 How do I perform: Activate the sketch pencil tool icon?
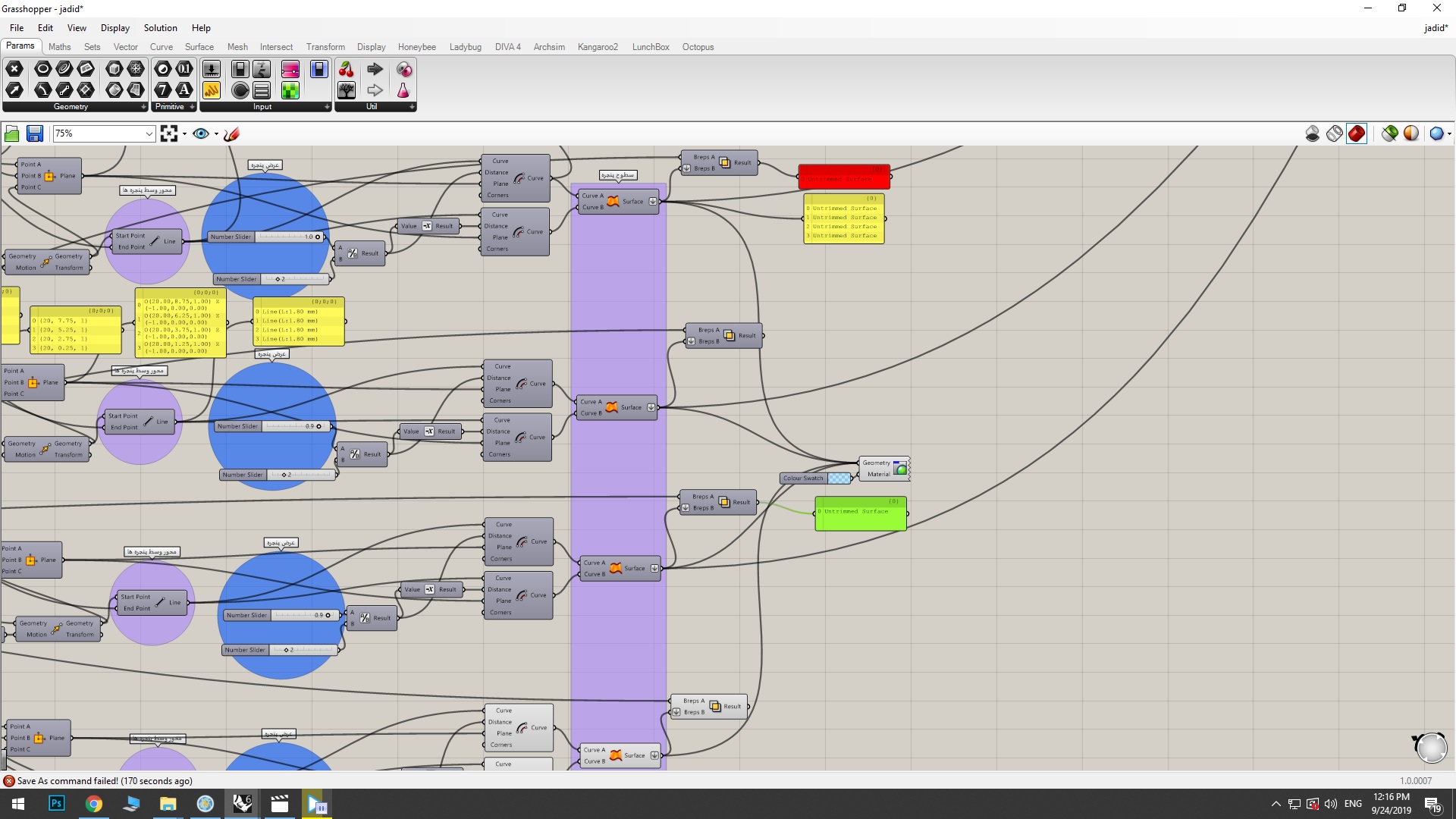(232, 134)
